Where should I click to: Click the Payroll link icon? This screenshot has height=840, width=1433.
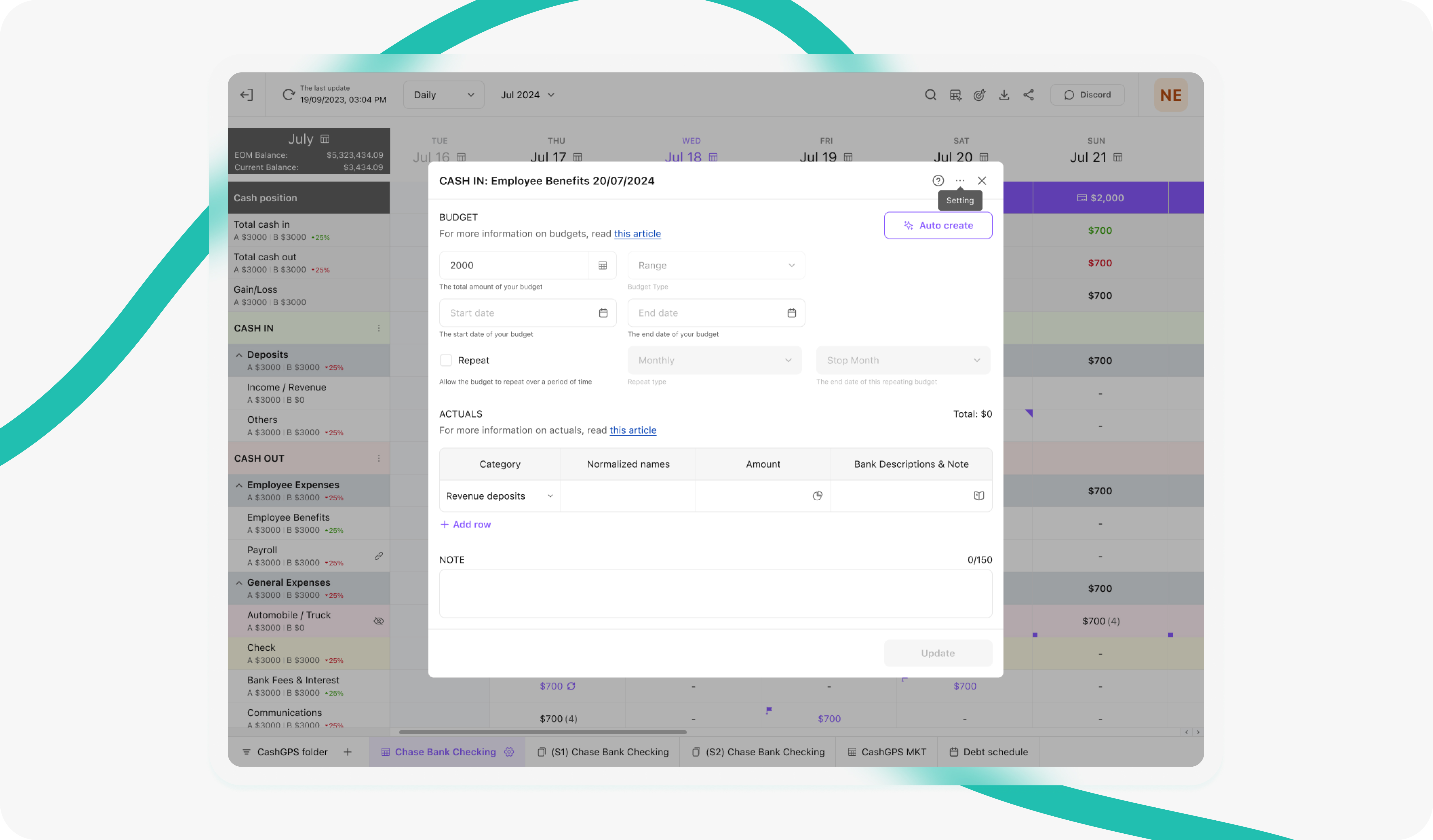pos(378,556)
